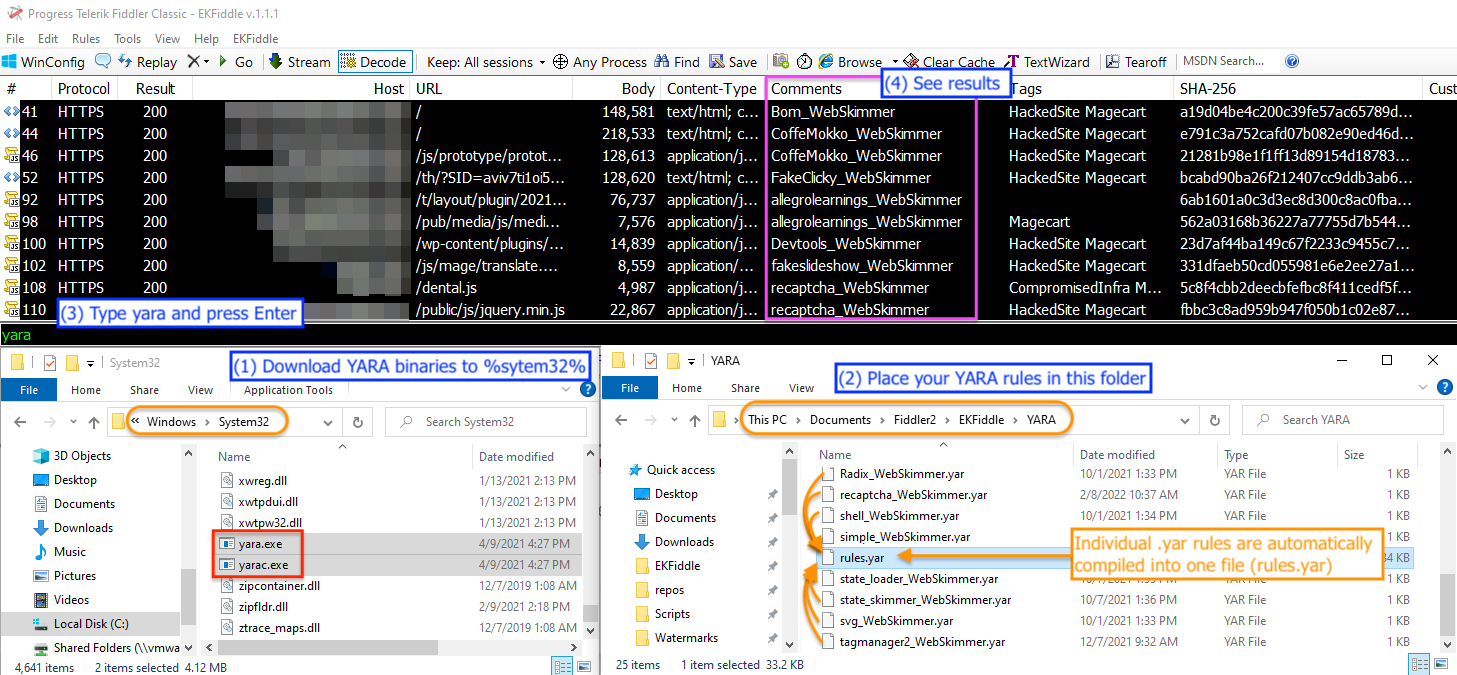1457x675 pixels.
Task: Switch System32 window to large icons view
Action: (584, 666)
